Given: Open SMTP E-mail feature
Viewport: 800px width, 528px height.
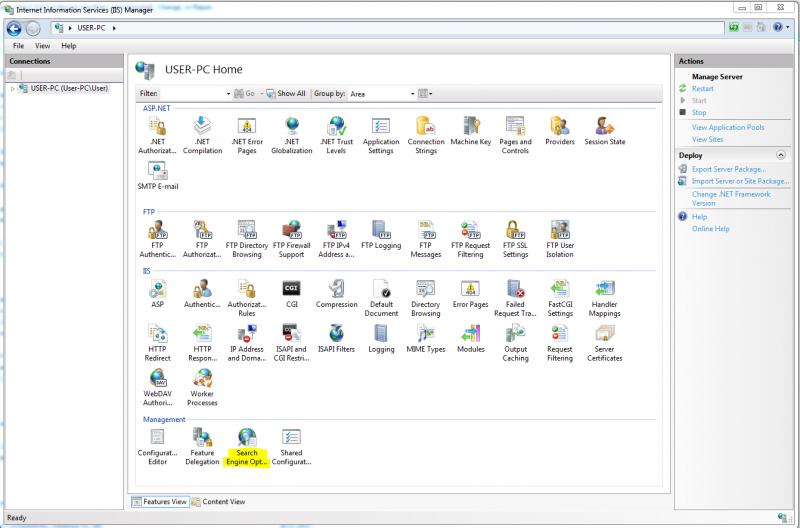Looking at the screenshot, I should click(158, 175).
